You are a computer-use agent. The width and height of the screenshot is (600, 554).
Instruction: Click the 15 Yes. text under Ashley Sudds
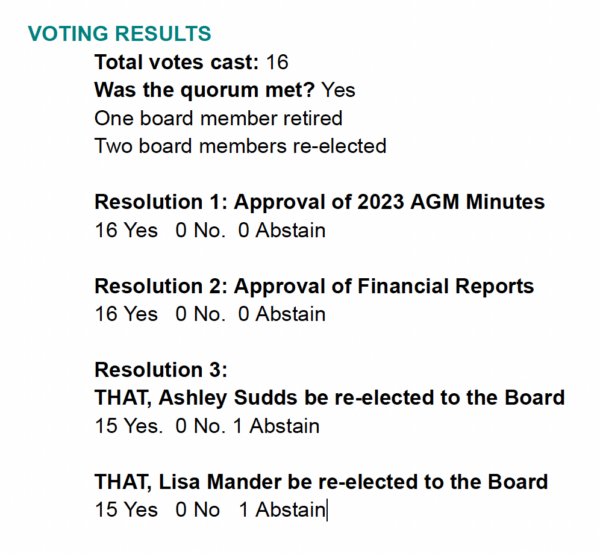coord(129,426)
